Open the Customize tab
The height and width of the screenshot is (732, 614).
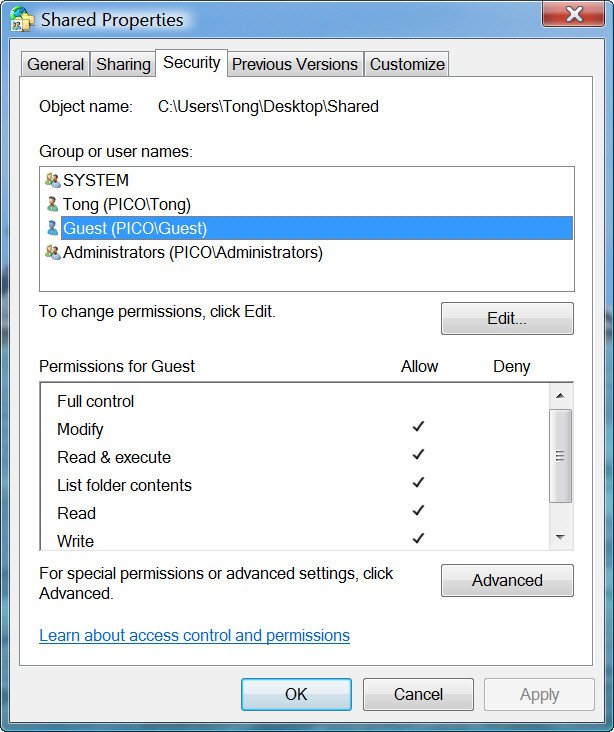[406, 64]
